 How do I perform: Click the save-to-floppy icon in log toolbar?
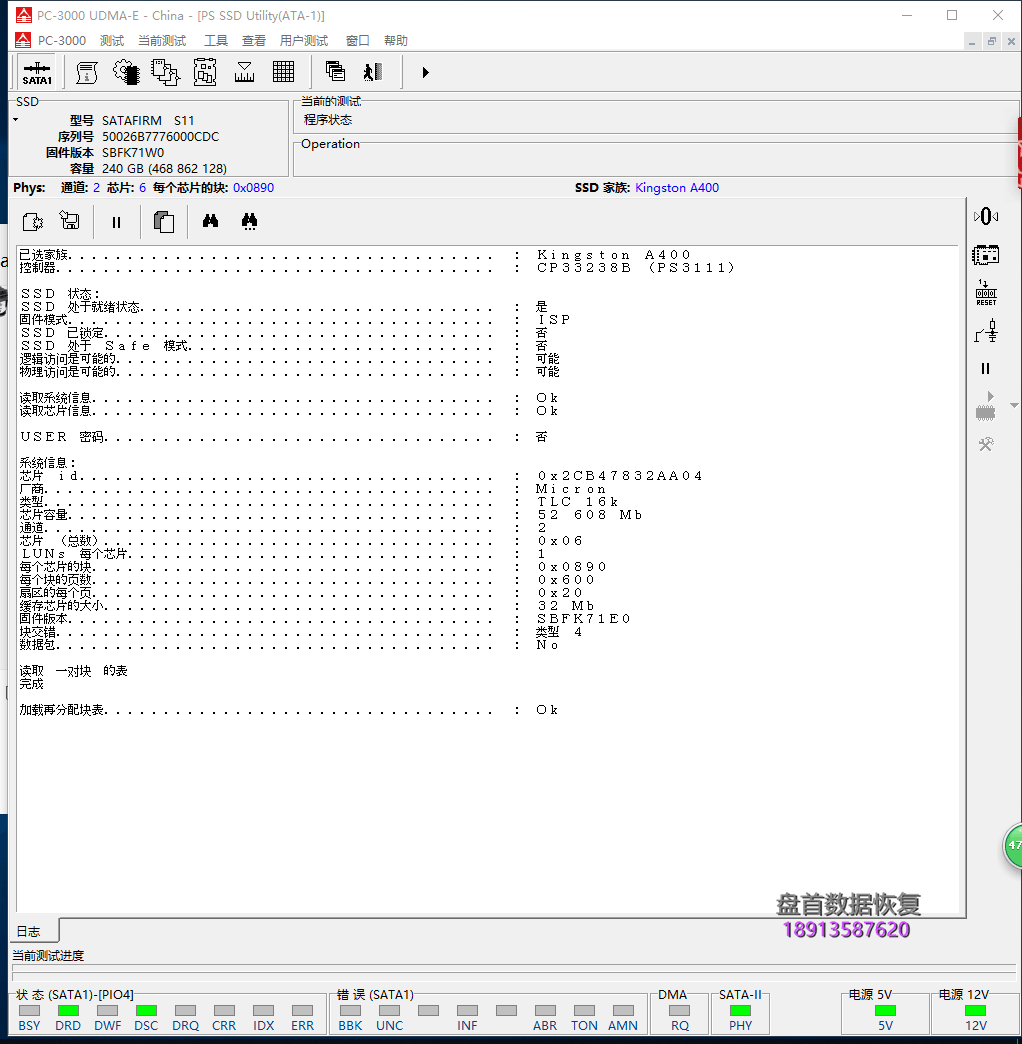70,221
